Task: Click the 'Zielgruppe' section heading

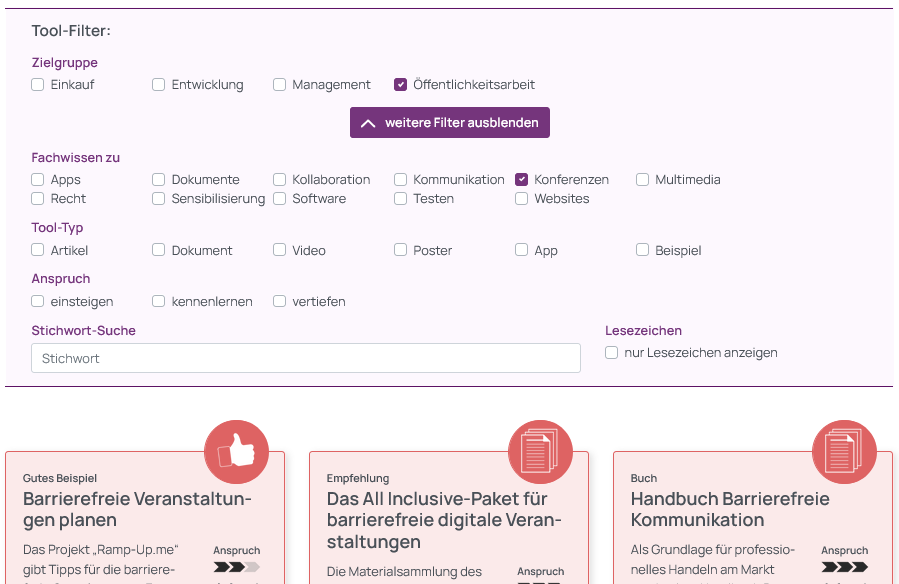Action: click(65, 62)
